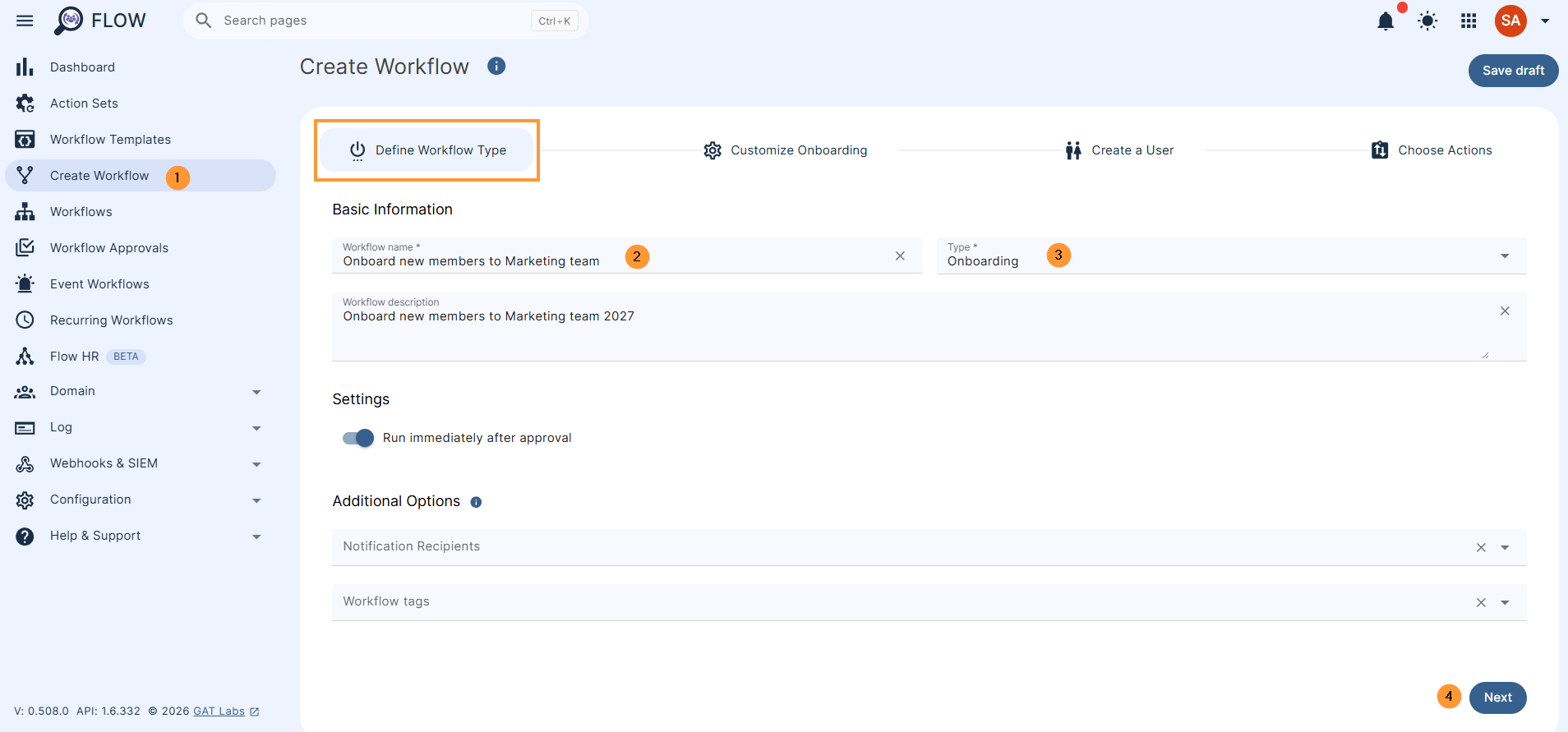The image size is (1568, 732).
Task: Click the Flow HR icon
Action: [25, 357]
